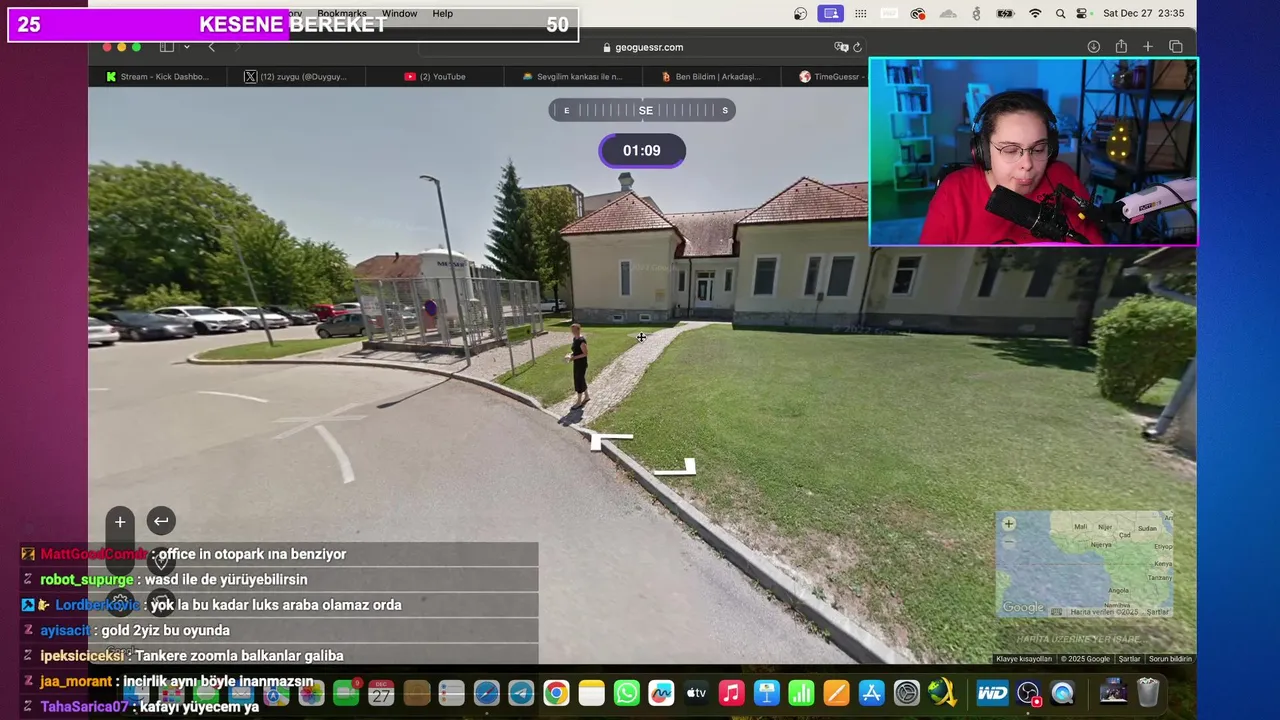This screenshot has height=720, width=1280.
Task: Open the Help menu
Action: click(442, 14)
